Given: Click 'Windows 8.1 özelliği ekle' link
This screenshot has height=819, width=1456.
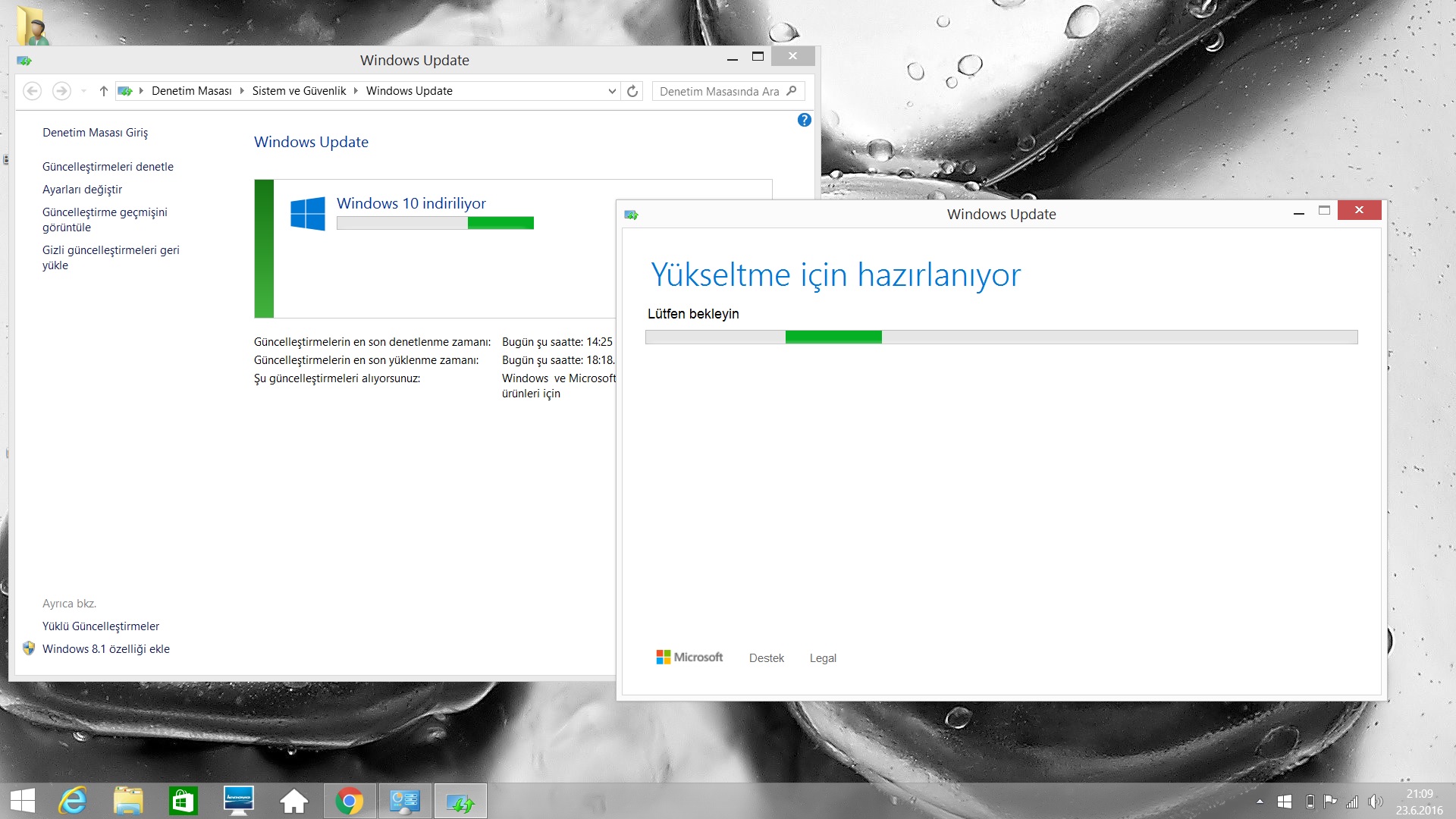Looking at the screenshot, I should (x=106, y=649).
